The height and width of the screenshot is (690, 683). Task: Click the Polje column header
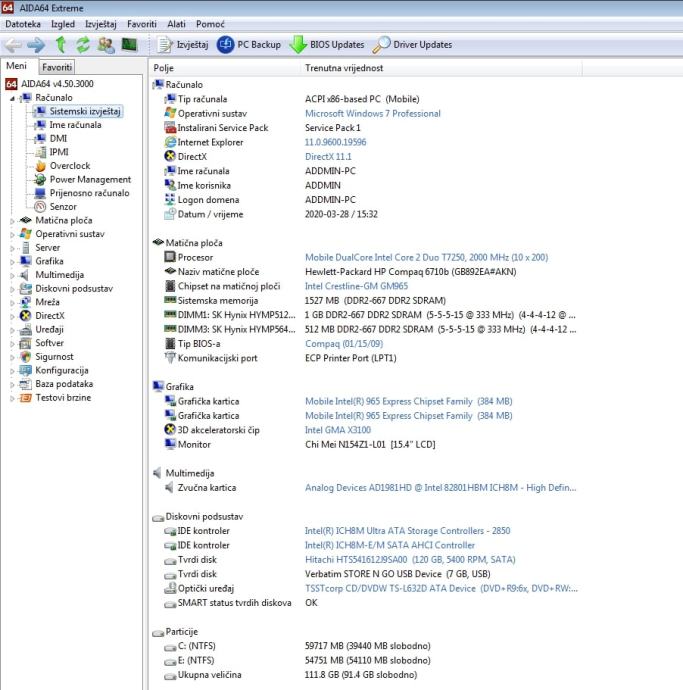tap(165, 67)
